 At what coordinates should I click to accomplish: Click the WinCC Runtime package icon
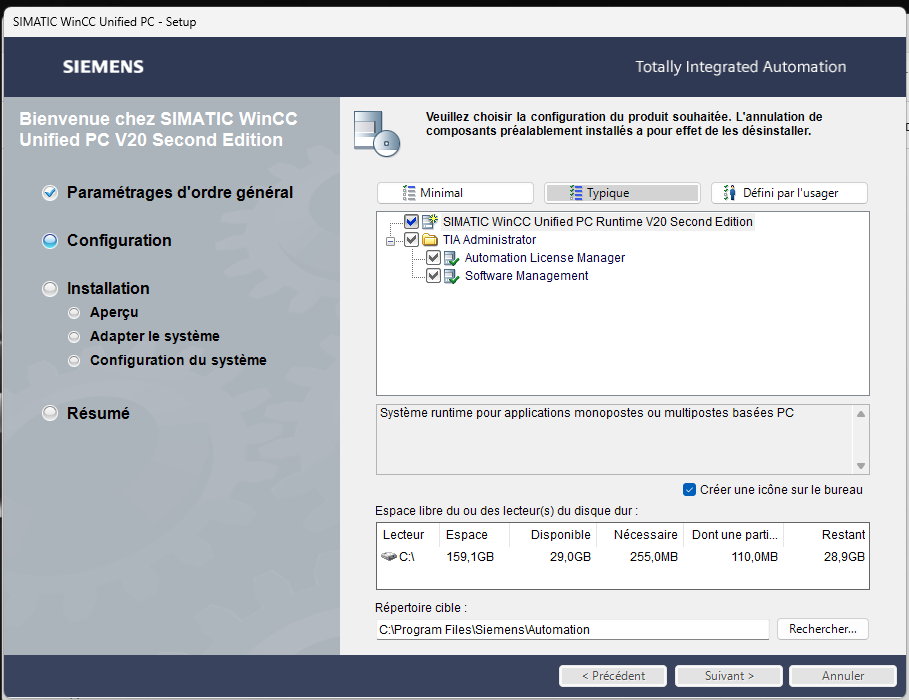(x=430, y=221)
